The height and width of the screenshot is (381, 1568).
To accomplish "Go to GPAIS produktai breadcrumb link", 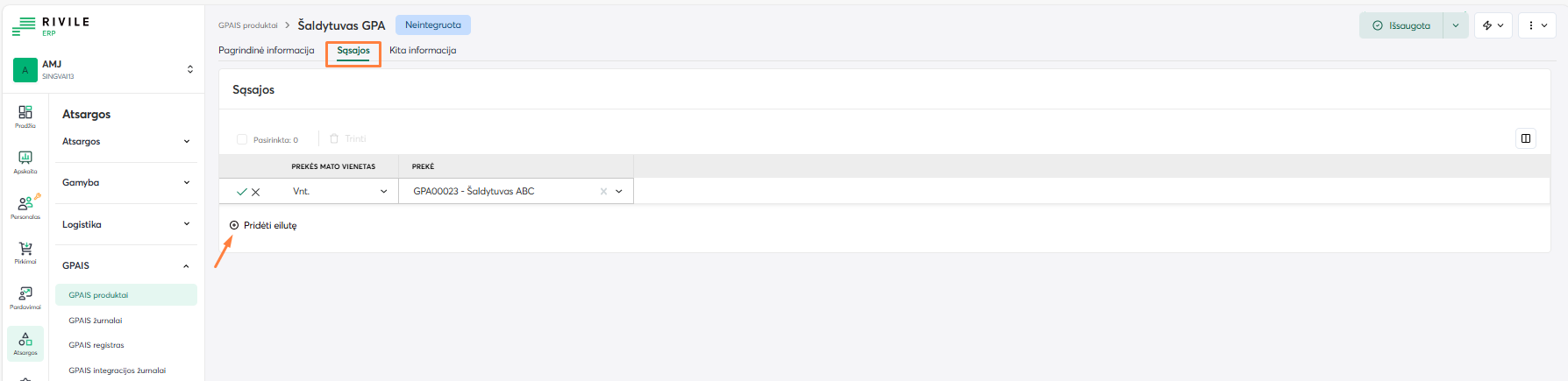I will click(247, 25).
